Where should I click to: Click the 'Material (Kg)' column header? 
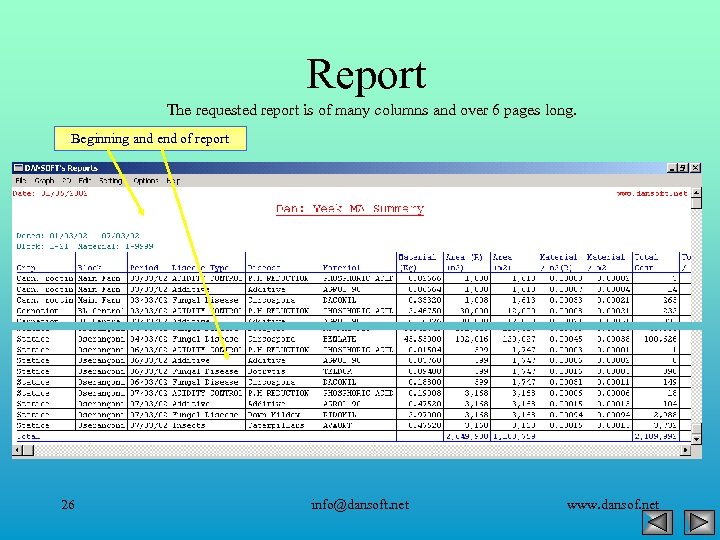tap(417, 262)
